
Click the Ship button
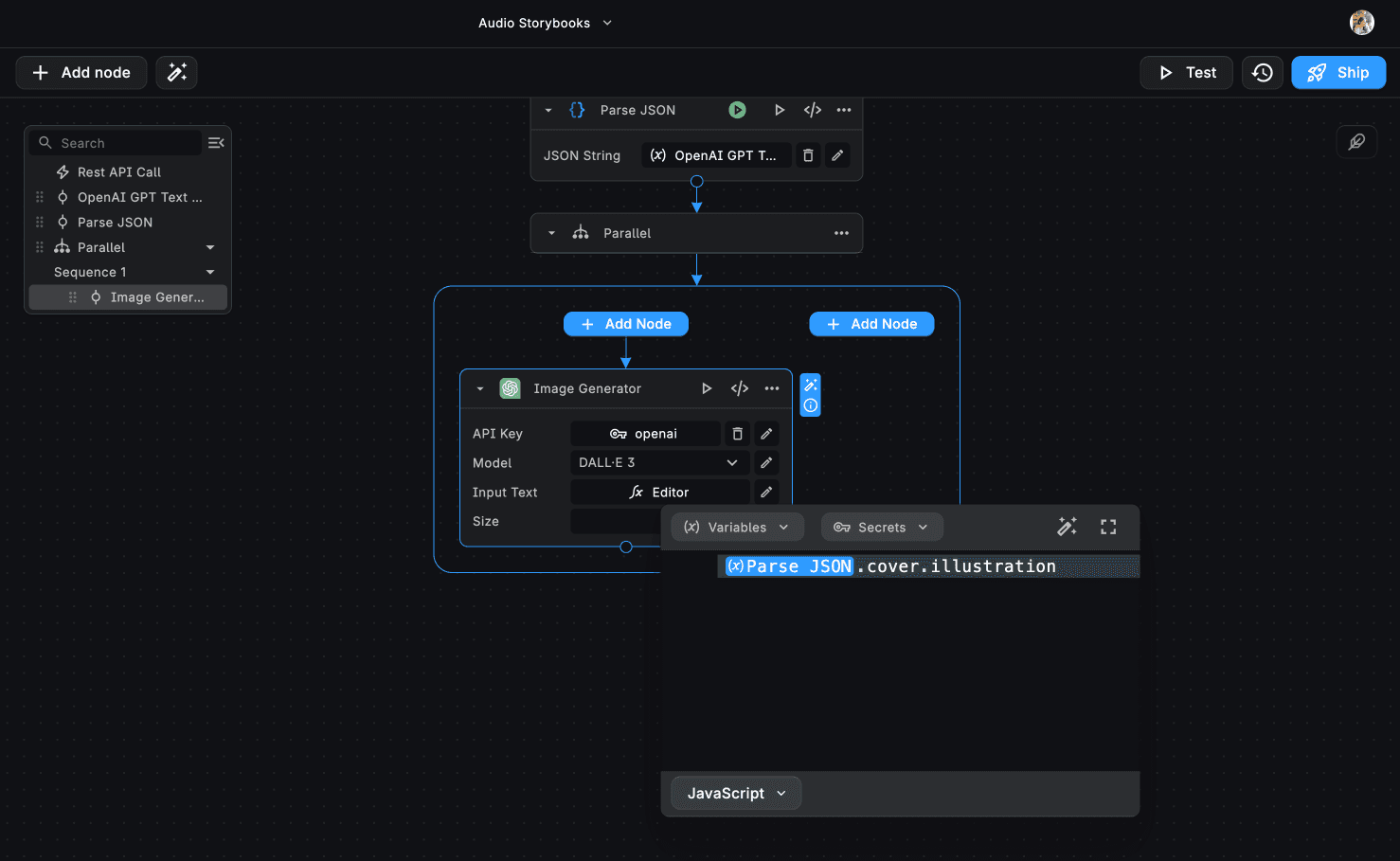1337,73
